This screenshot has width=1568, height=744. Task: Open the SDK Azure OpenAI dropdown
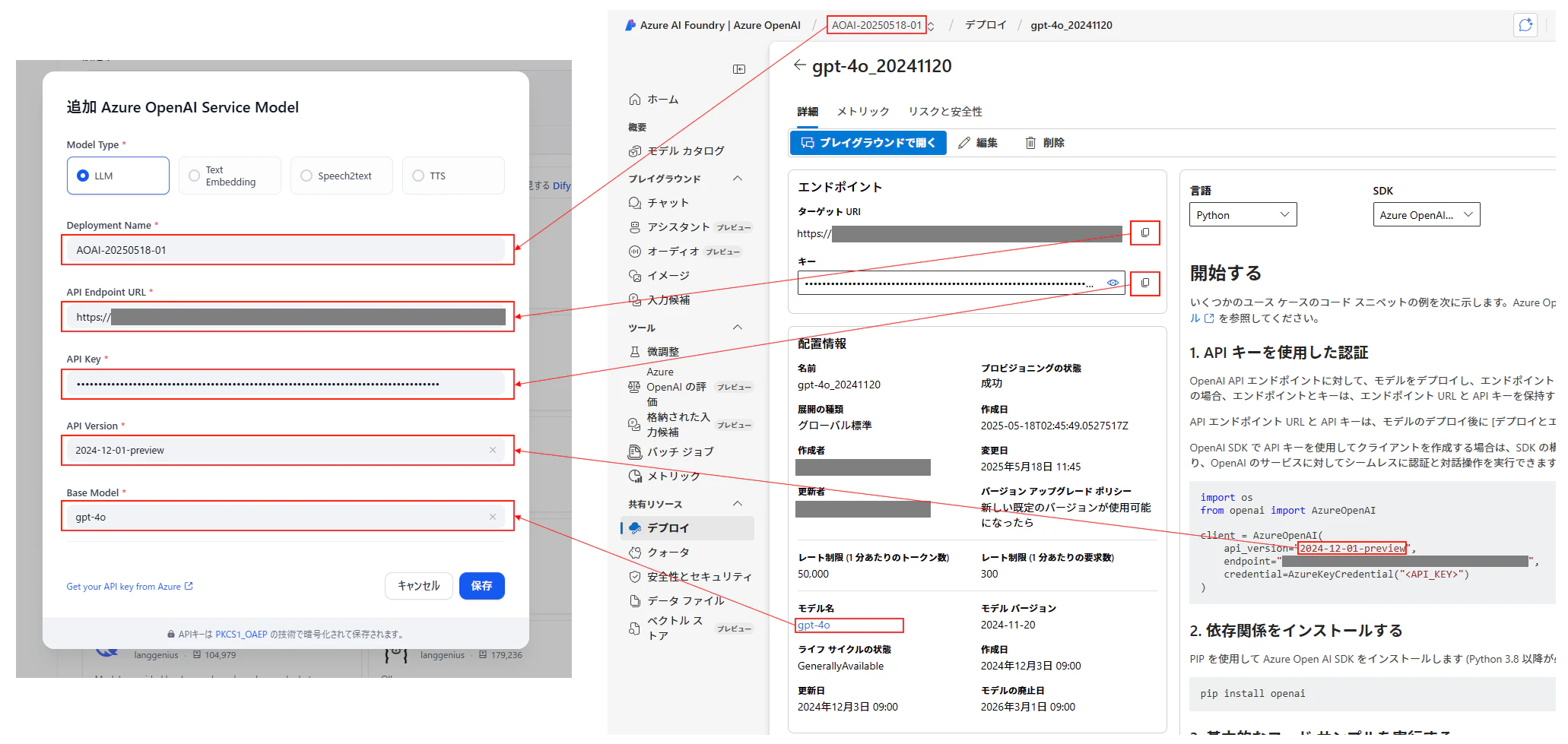point(1426,215)
